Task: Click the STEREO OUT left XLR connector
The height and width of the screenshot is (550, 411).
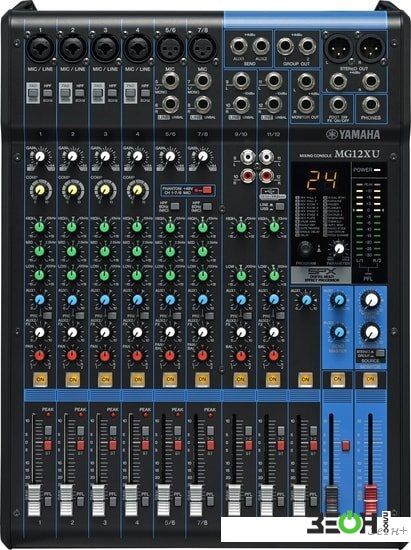Action: (338, 48)
